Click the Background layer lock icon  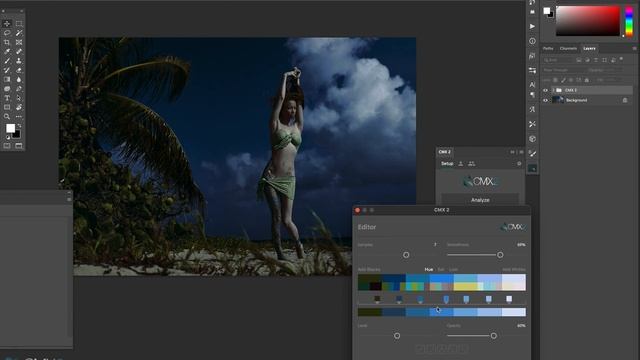625,100
